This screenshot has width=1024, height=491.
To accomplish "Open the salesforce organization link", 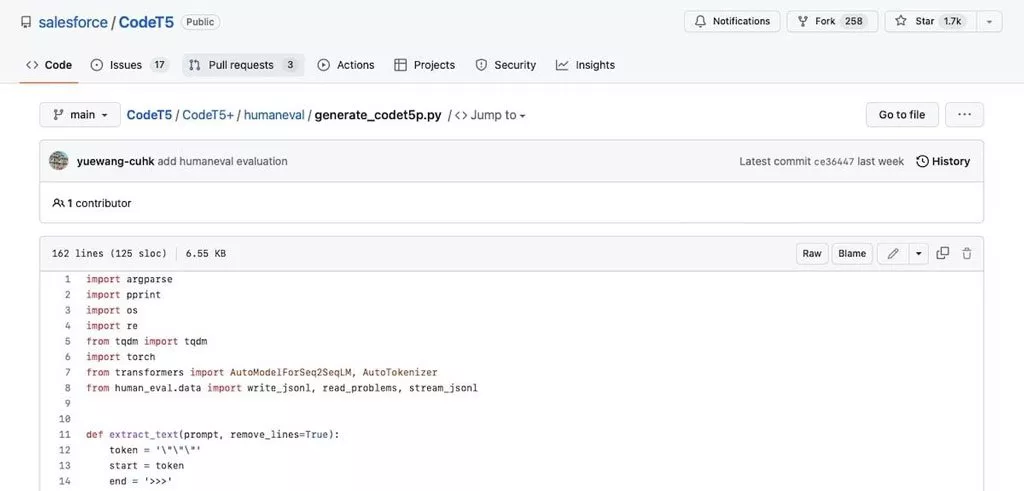I will coord(72,21).
